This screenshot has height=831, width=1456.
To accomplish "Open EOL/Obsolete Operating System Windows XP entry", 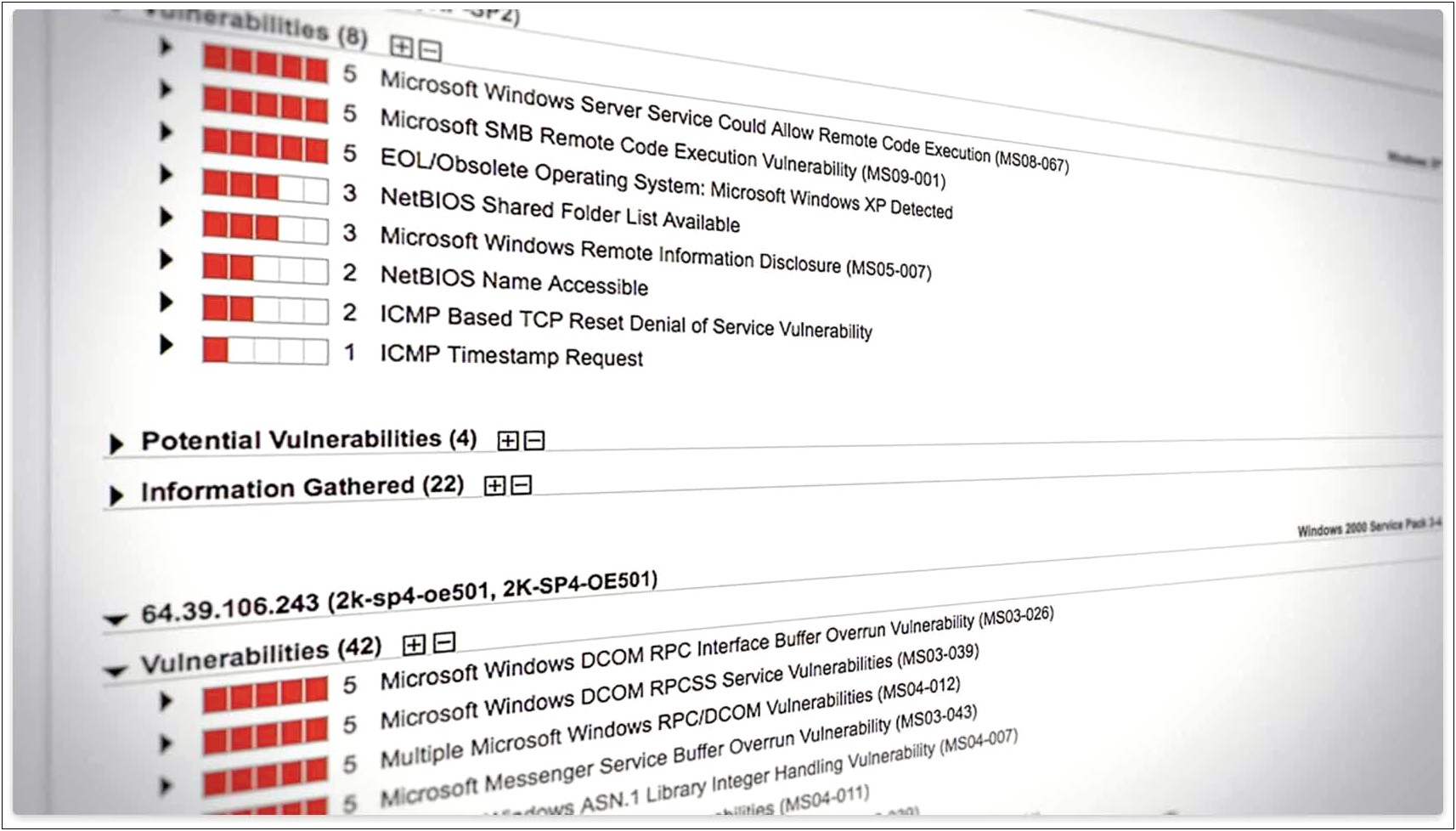I will pyautogui.click(x=666, y=184).
